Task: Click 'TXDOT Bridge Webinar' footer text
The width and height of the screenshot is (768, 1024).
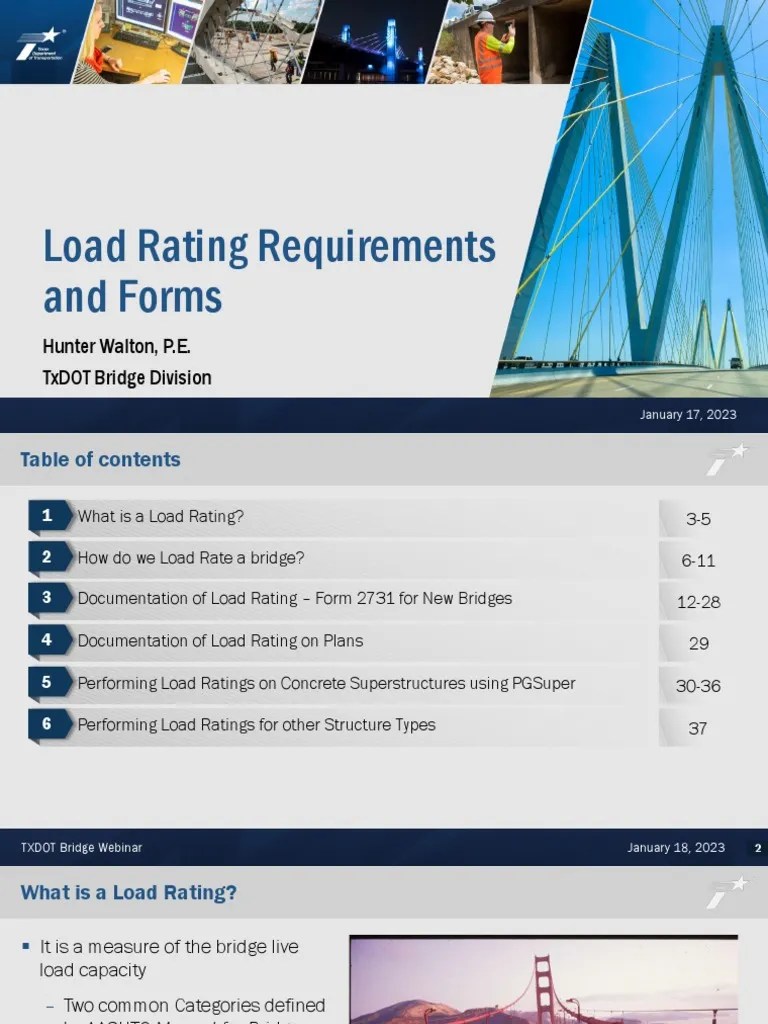Action: pyautogui.click(x=81, y=848)
